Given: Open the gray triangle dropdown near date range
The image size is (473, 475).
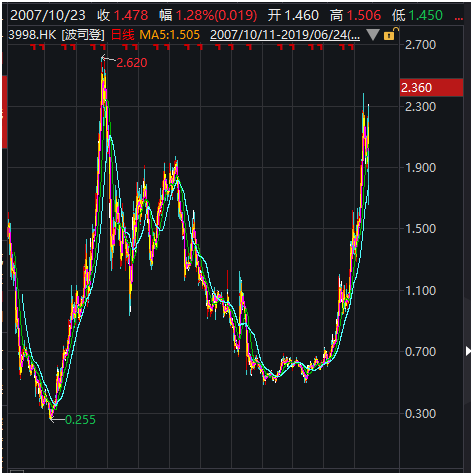Looking at the screenshot, I should click(x=373, y=34).
